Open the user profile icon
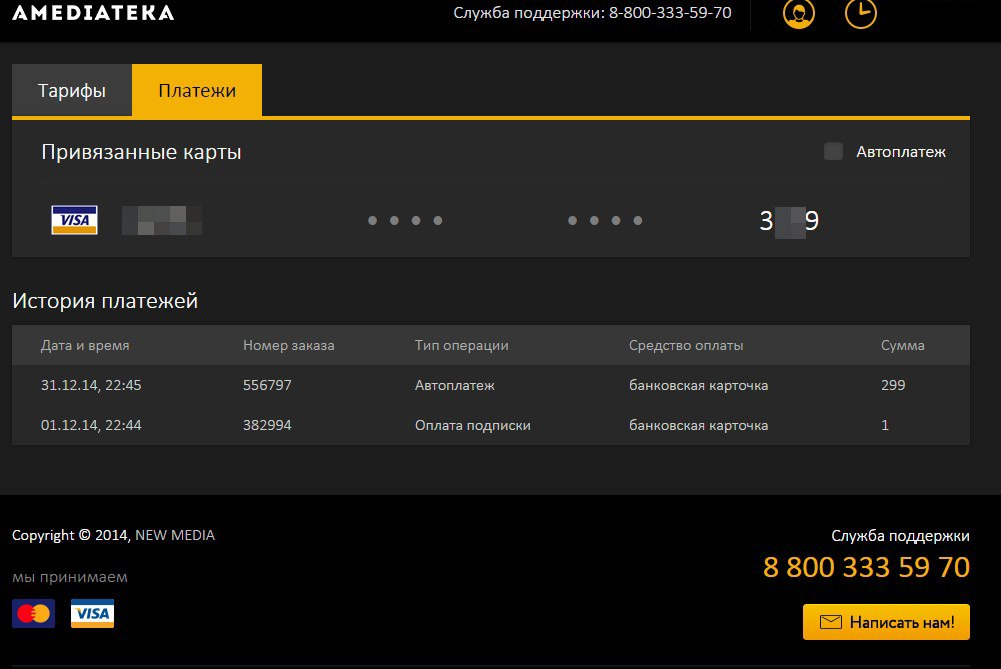1001x669 pixels. 798,13
